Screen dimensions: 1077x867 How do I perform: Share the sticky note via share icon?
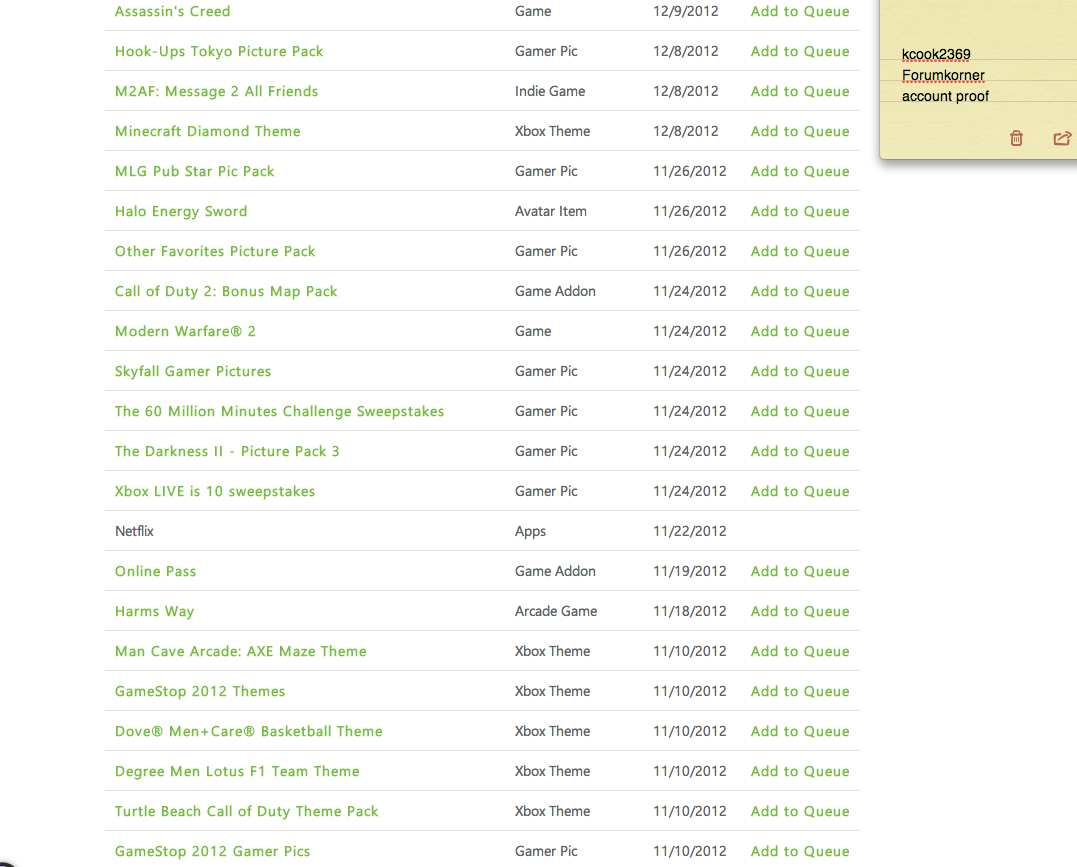click(x=1062, y=138)
